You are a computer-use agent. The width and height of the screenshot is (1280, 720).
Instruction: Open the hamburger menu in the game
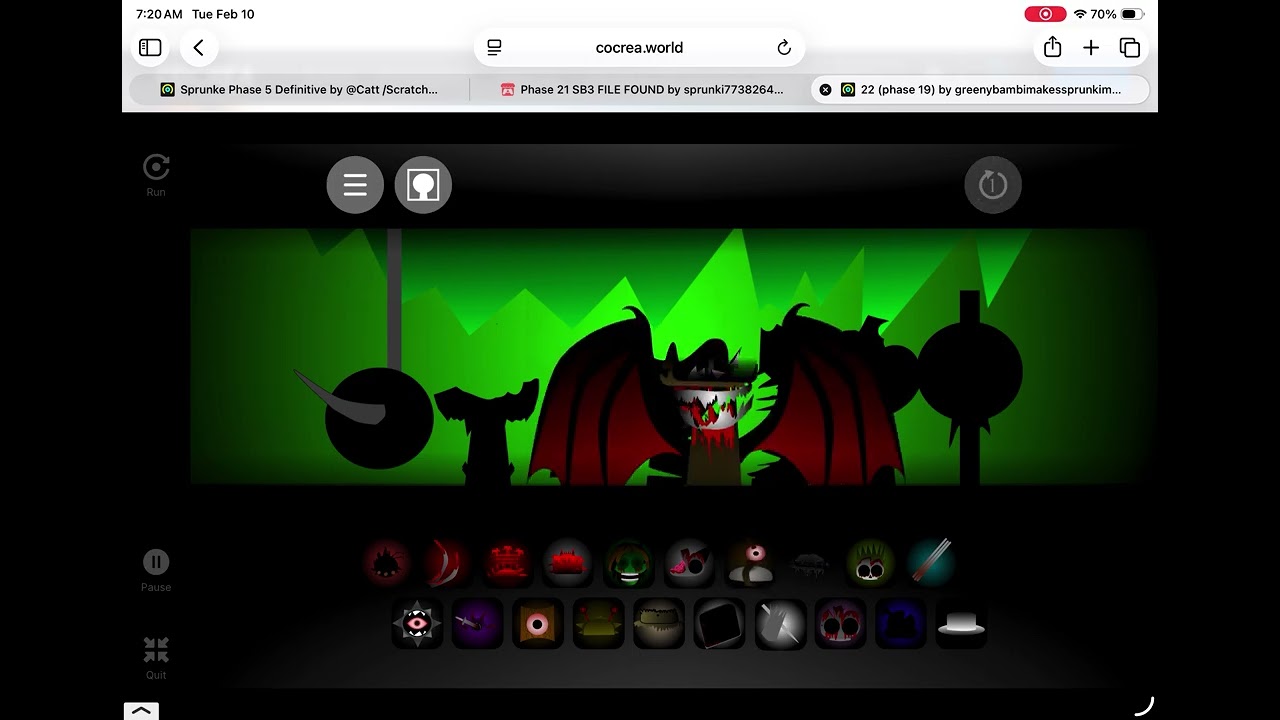pyautogui.click(x=355, y=185)
